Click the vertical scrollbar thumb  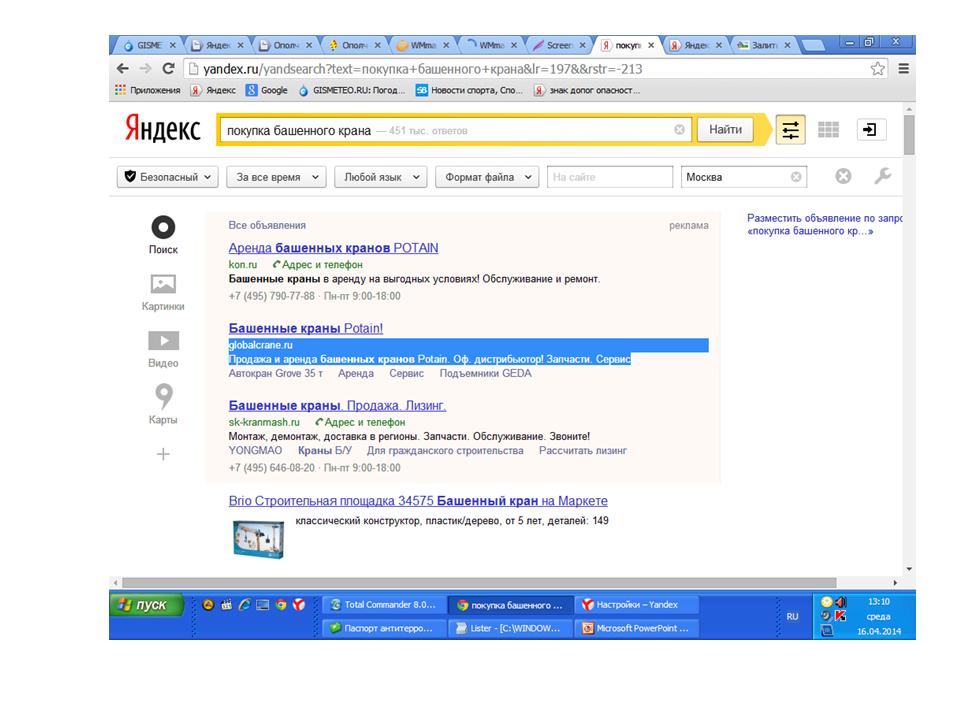click(x=909, y=134)
